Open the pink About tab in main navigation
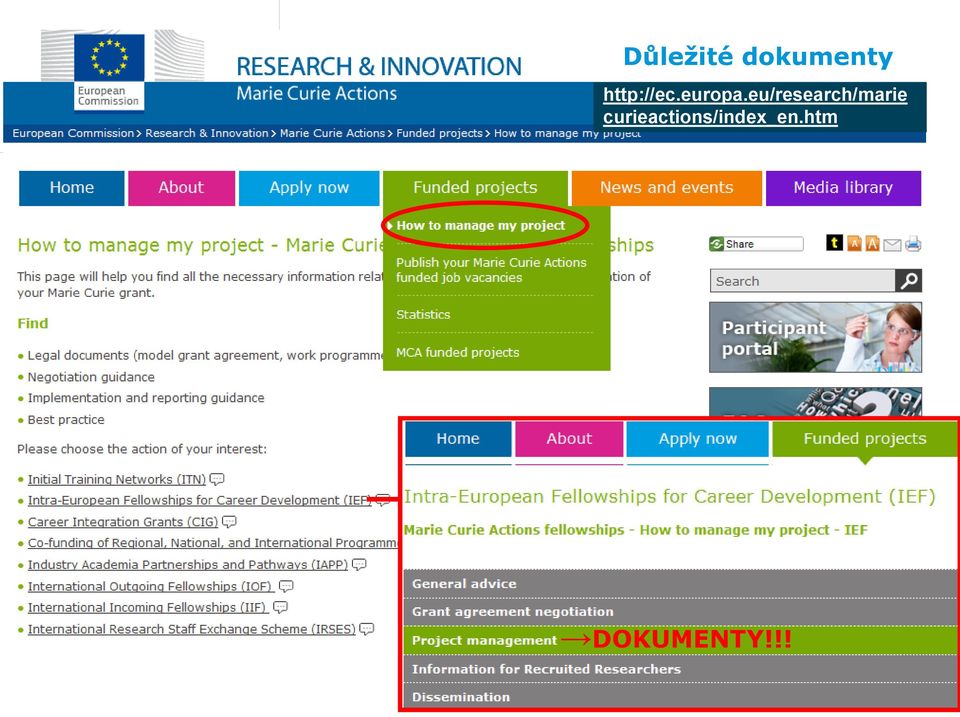This screenshot has width=960, height=717. (181, 188)
